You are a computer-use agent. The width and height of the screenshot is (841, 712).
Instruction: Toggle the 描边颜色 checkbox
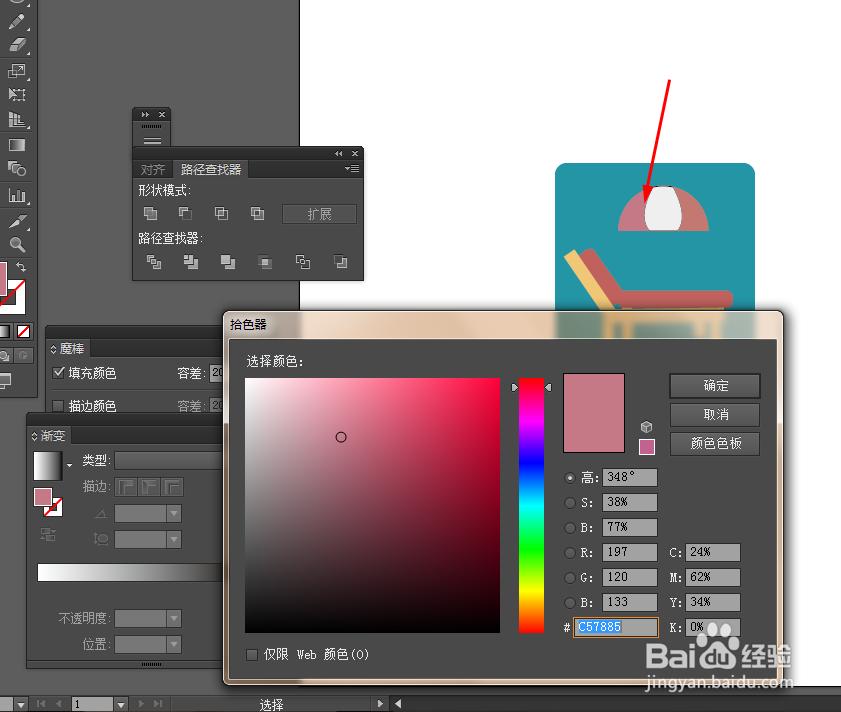pyautogui.click(x=58, y=406)
